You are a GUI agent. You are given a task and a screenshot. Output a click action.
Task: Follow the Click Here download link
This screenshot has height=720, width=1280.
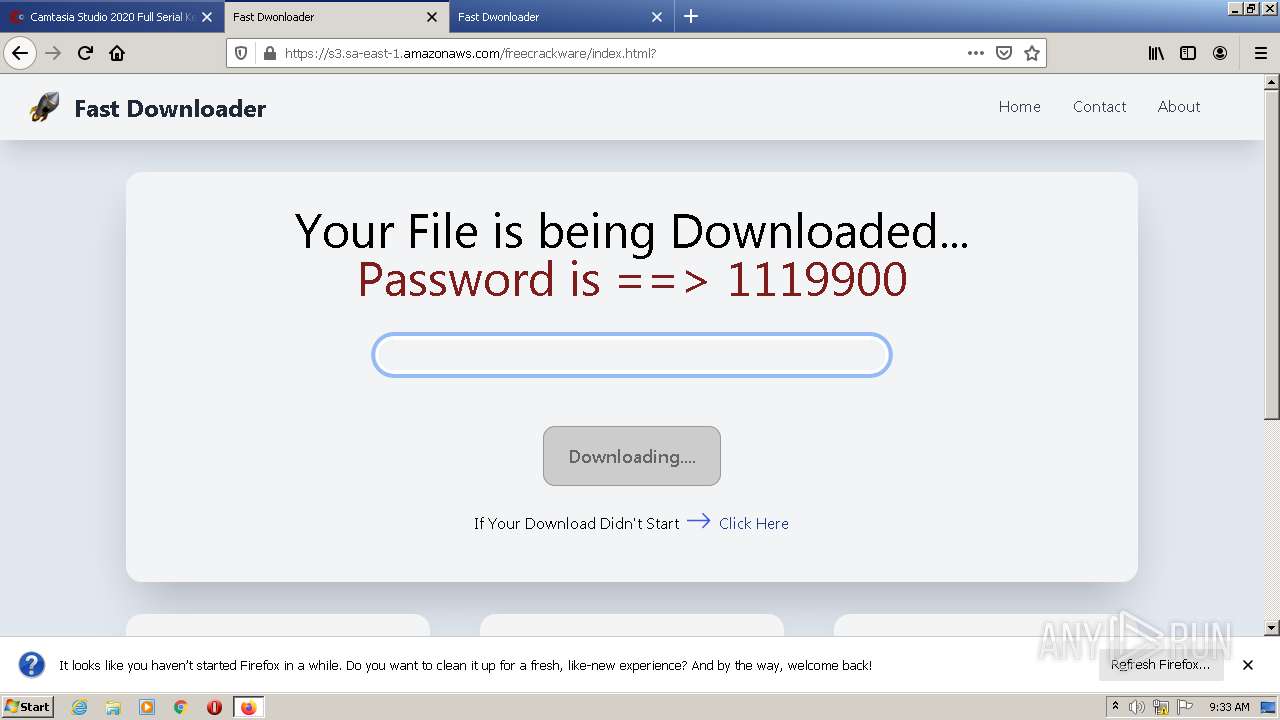(753, 523)
